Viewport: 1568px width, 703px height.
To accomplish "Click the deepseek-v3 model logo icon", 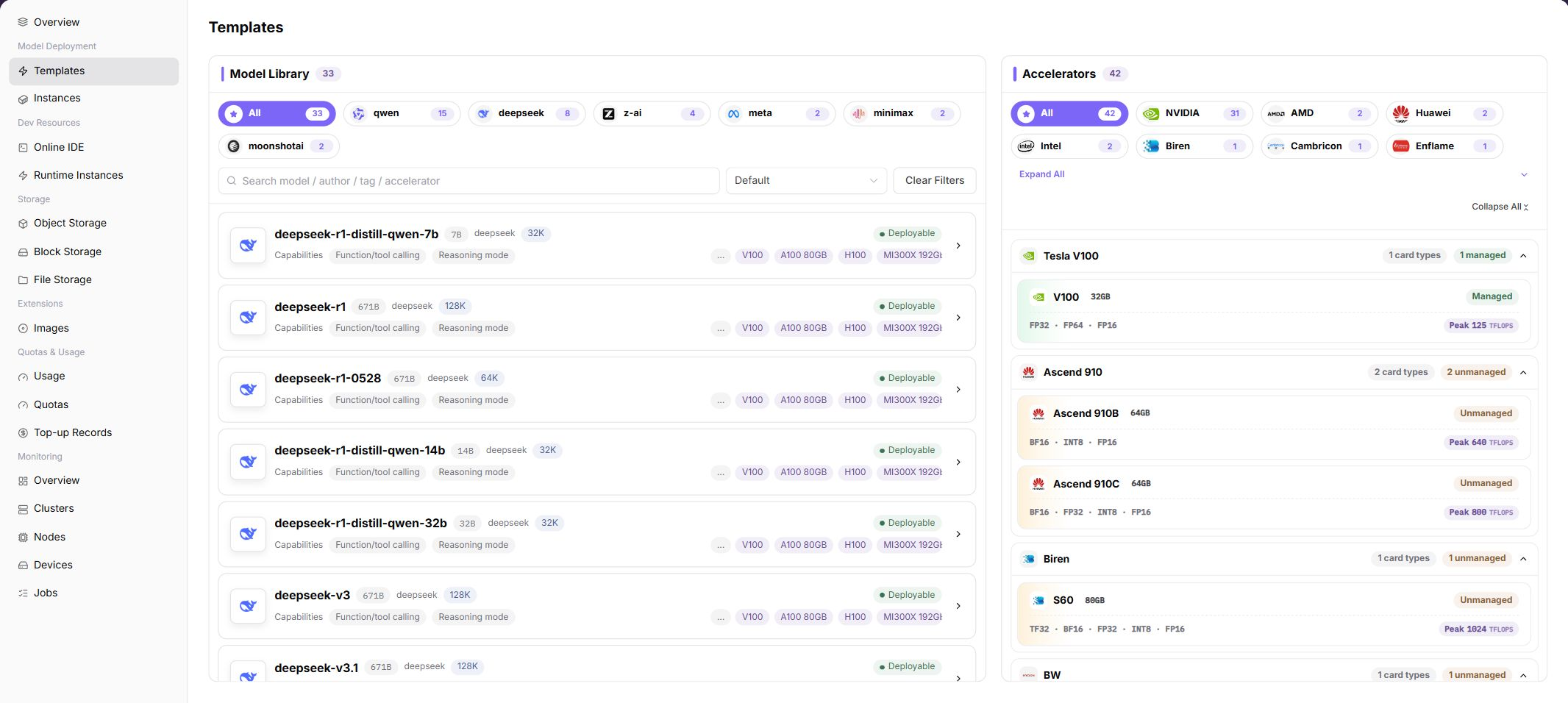I will click(x=248, y=606).
